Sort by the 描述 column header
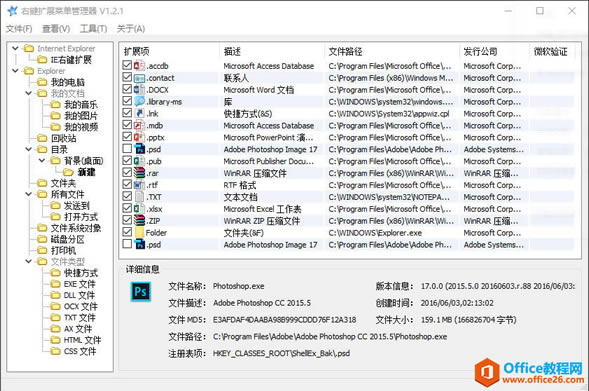Viewport: 589px width, 391px height. pos(272,51)
